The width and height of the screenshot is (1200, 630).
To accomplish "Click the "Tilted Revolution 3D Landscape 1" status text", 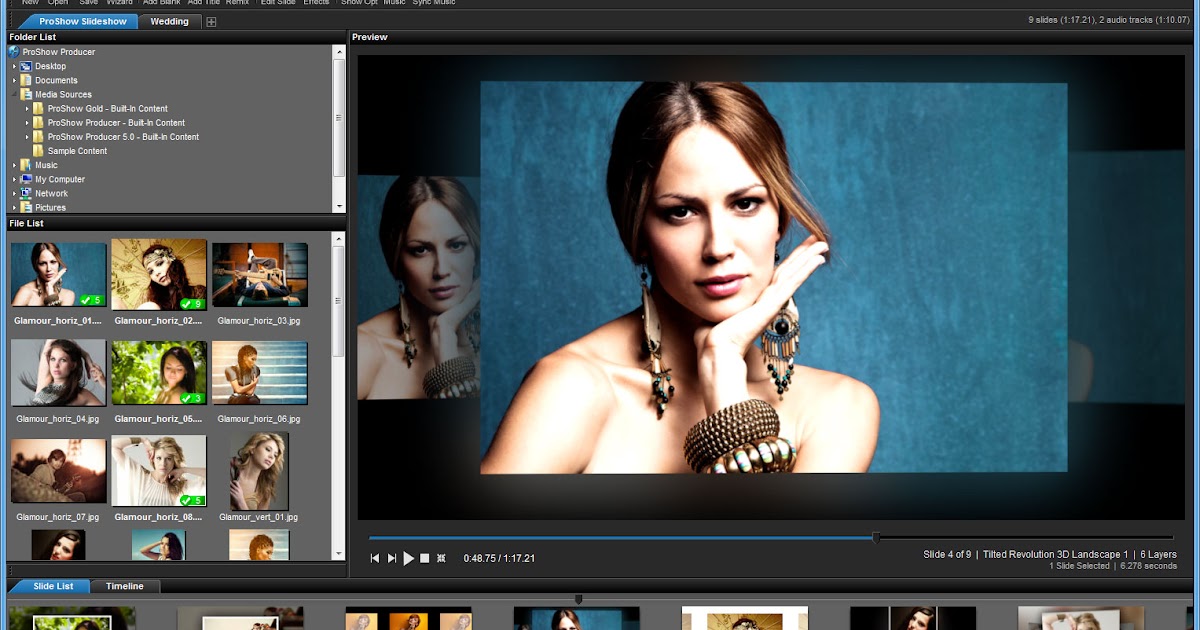I will tap(1056, 554).
